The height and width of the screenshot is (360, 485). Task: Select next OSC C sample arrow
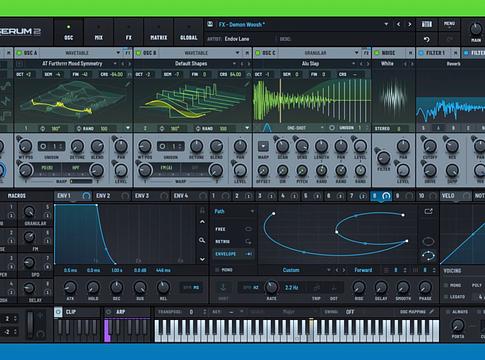pos(368,64)
